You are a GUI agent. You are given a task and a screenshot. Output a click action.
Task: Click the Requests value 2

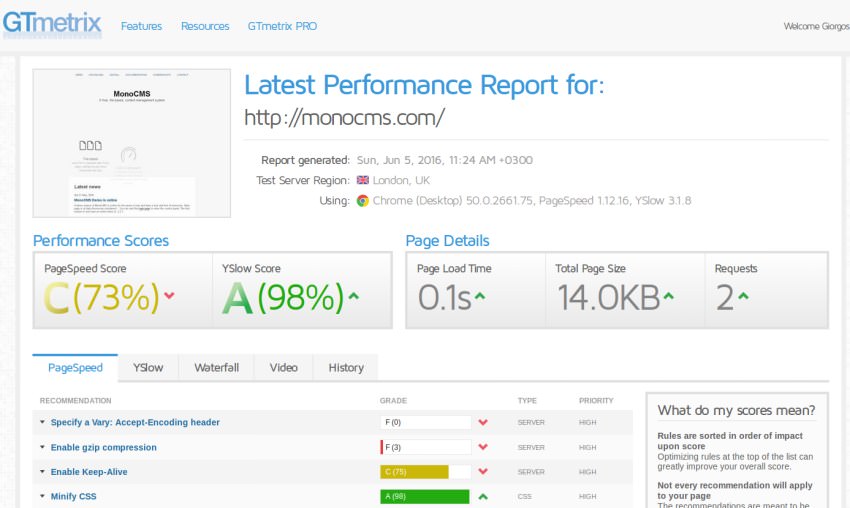[x=725, y=298]
